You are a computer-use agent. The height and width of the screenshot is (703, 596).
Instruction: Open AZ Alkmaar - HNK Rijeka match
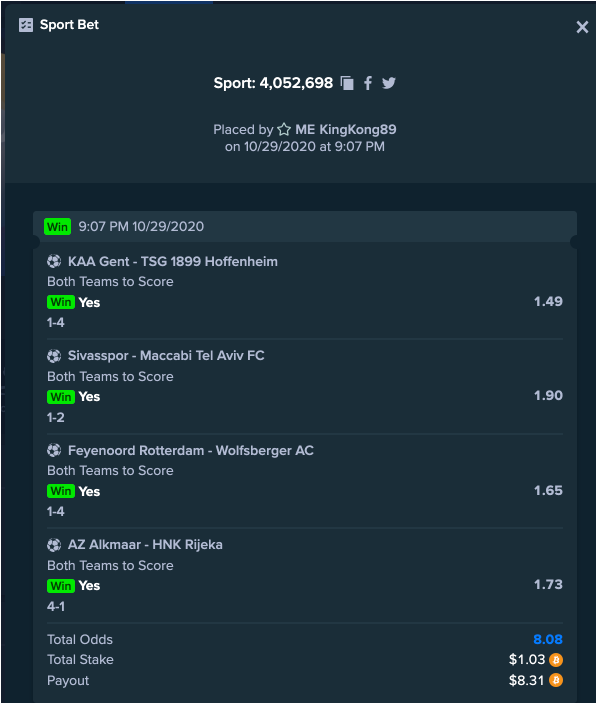[x=145, y=545]
